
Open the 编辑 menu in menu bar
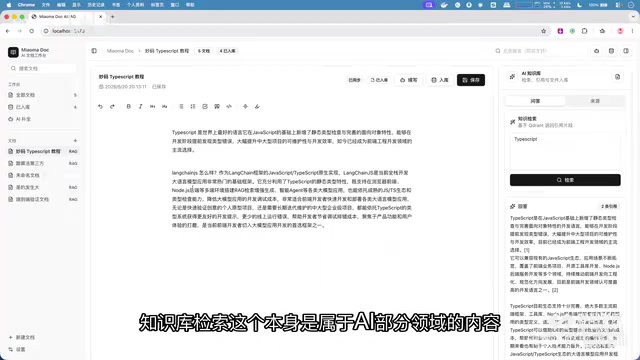(x=61, y=5)
